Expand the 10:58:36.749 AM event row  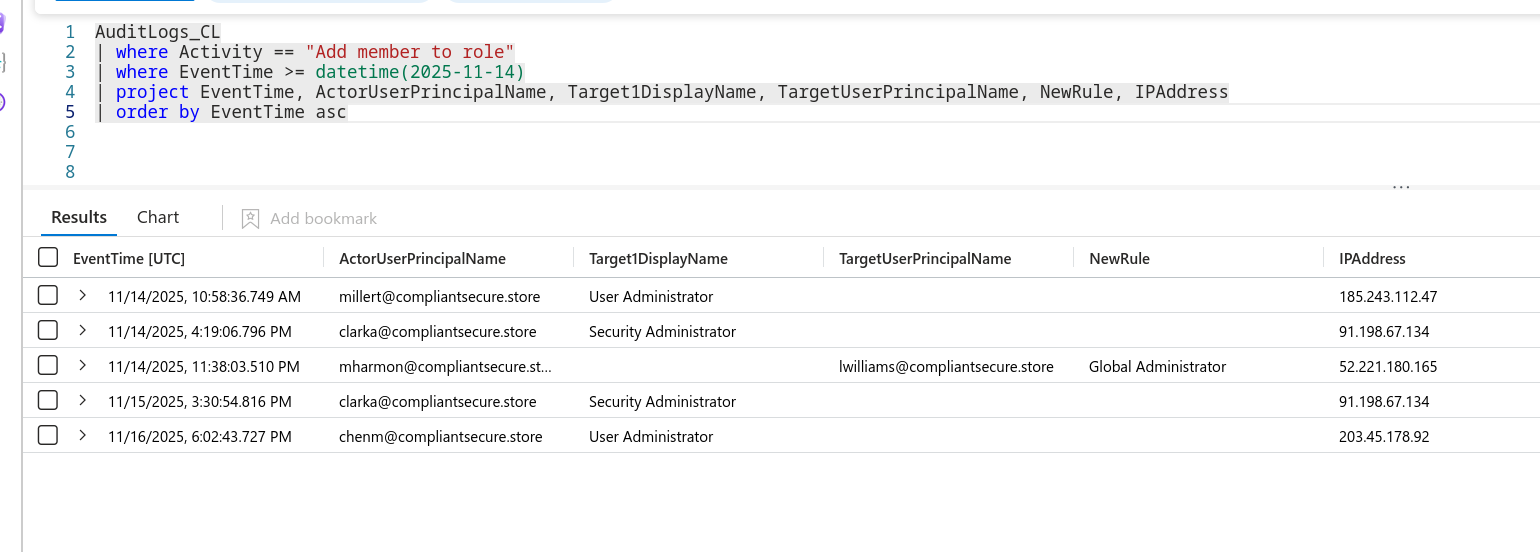click(x=83, y=296)
